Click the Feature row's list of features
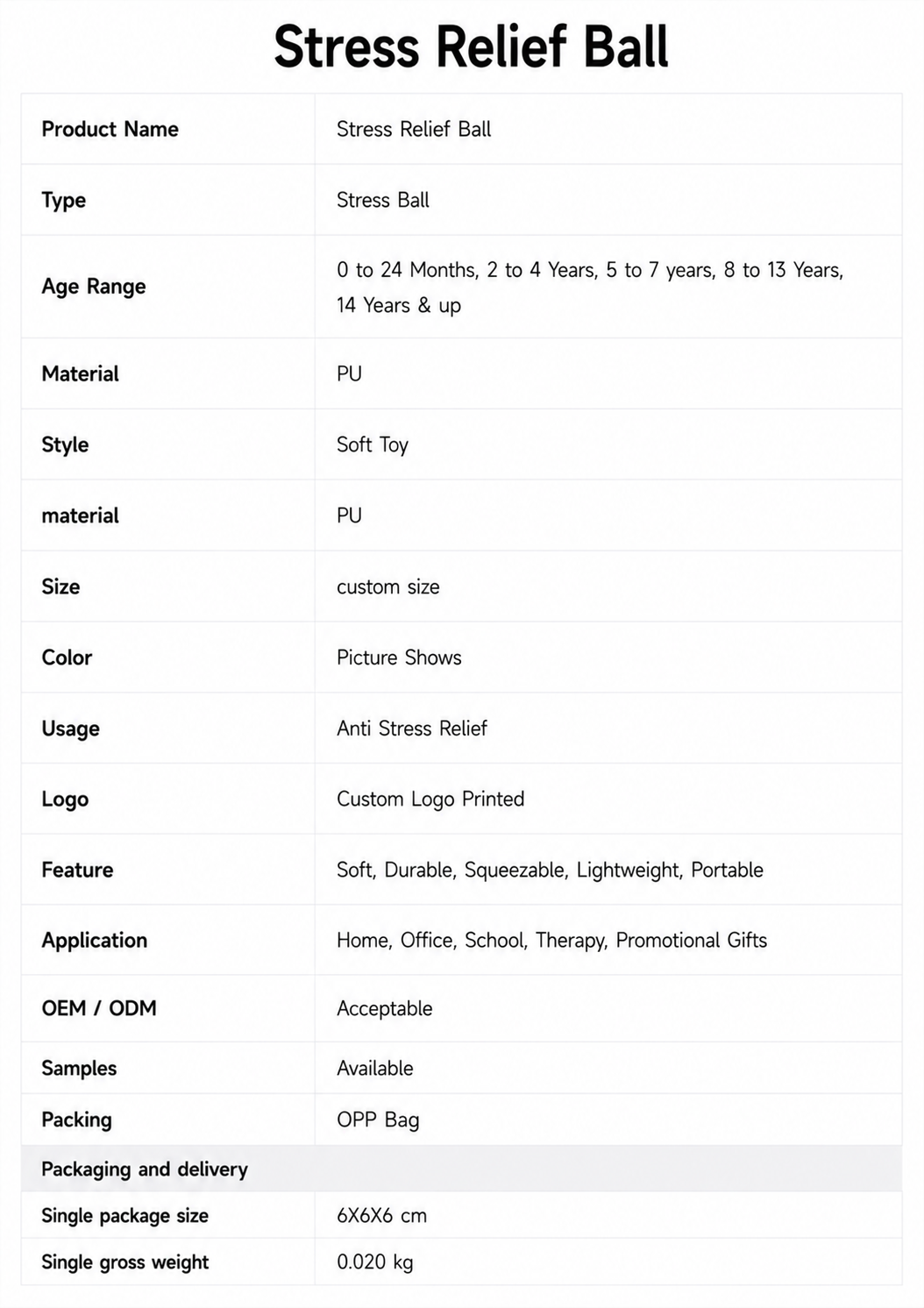The width and height of the screenshot is (924, 1308). click(x=550, y=870)
